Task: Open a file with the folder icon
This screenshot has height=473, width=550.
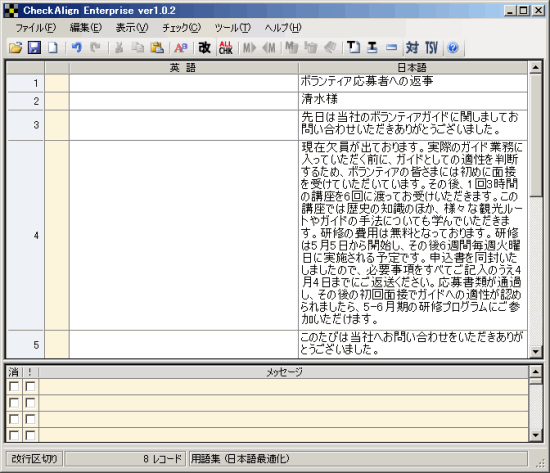Action: pyautogui.click(x=15, y=47)
